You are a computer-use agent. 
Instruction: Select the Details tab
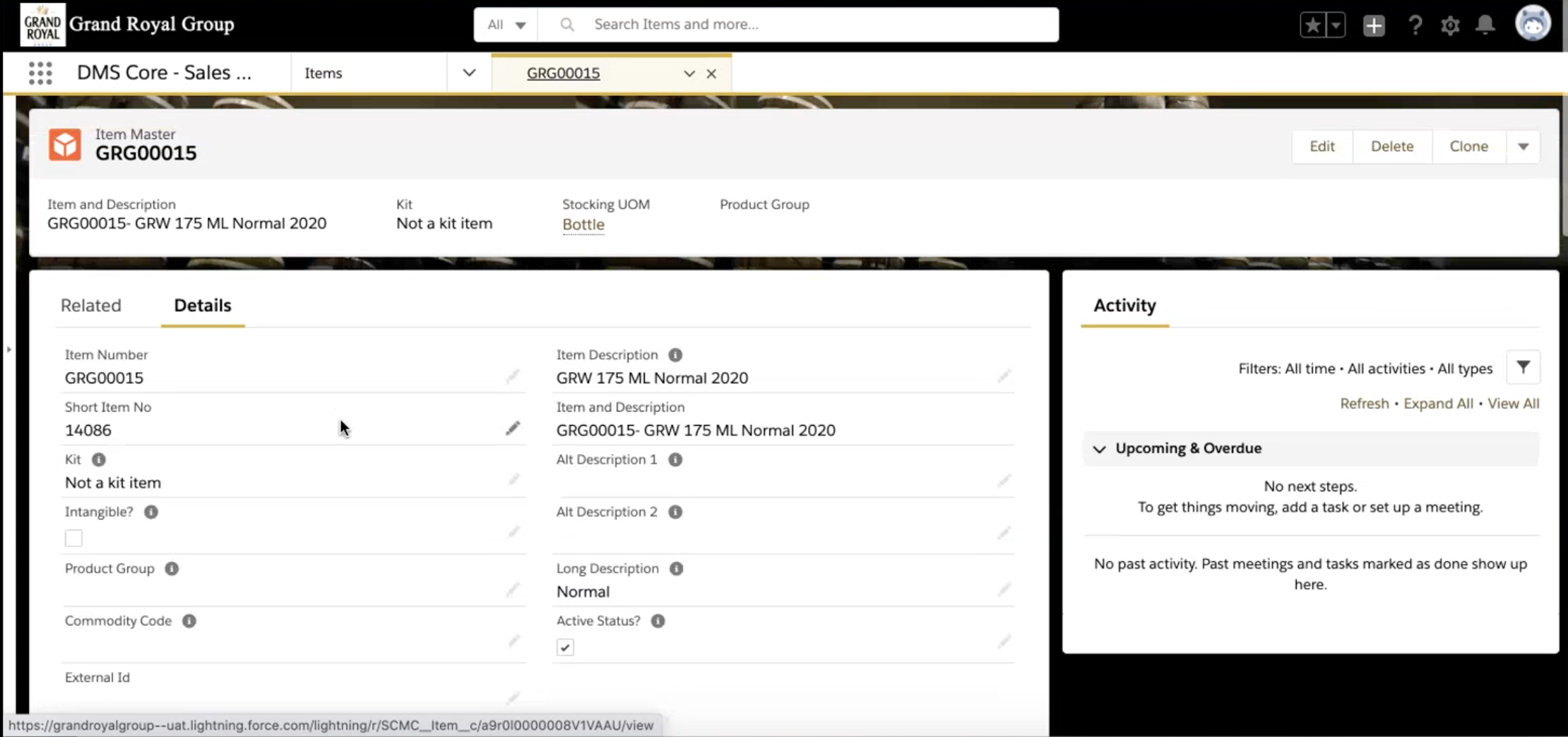pos(203,305)
